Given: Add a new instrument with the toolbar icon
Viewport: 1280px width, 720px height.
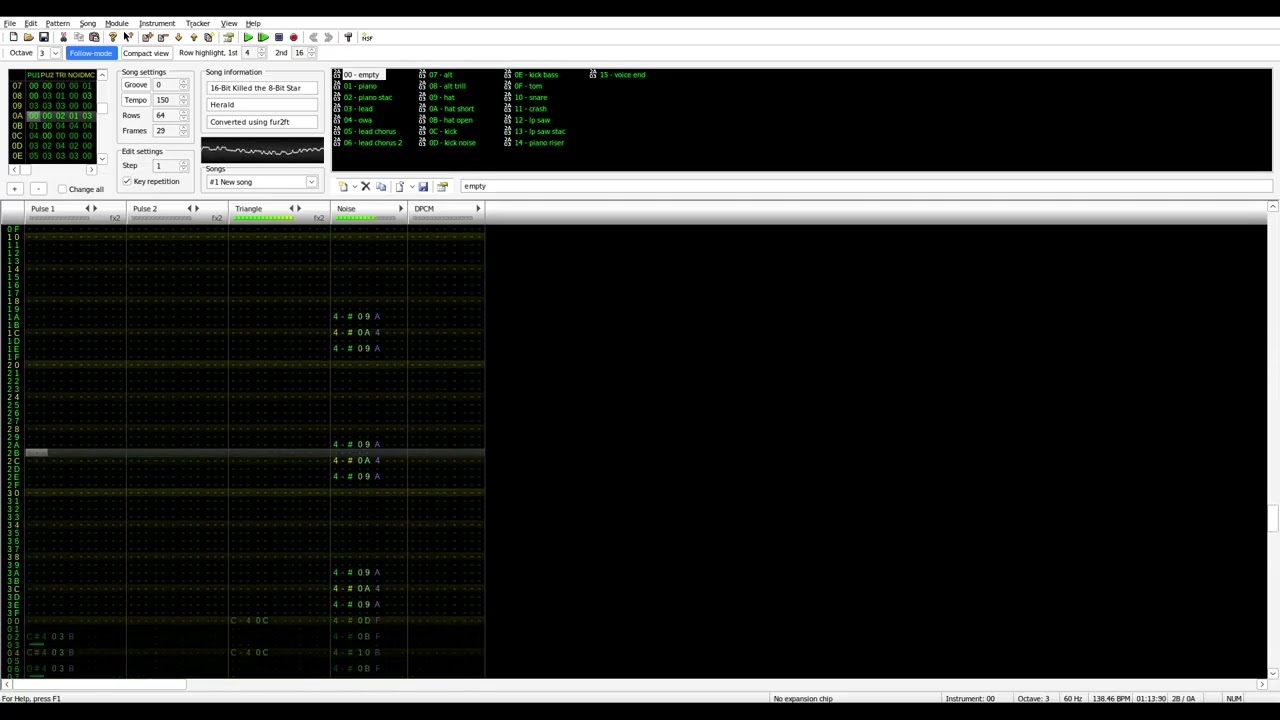Looking at the screenshot, I should [x=343, y=186].
